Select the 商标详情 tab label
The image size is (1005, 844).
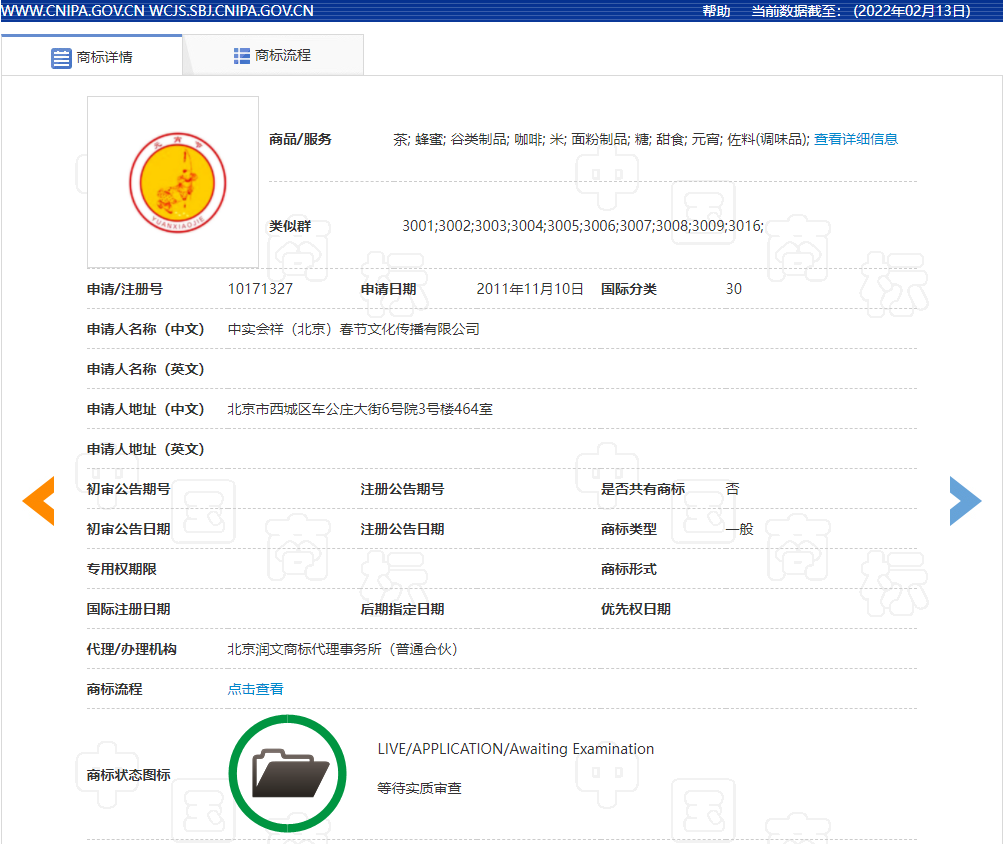105,57
